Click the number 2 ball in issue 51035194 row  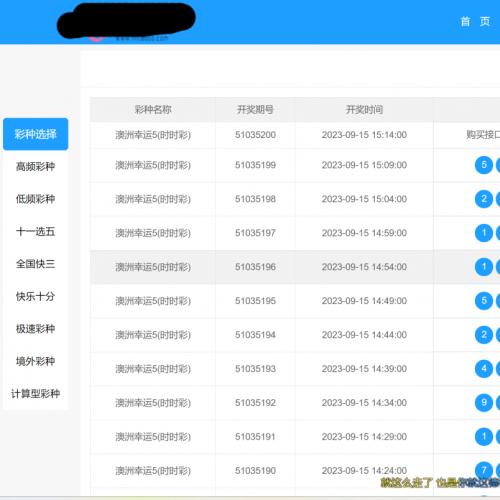point(484,335)
